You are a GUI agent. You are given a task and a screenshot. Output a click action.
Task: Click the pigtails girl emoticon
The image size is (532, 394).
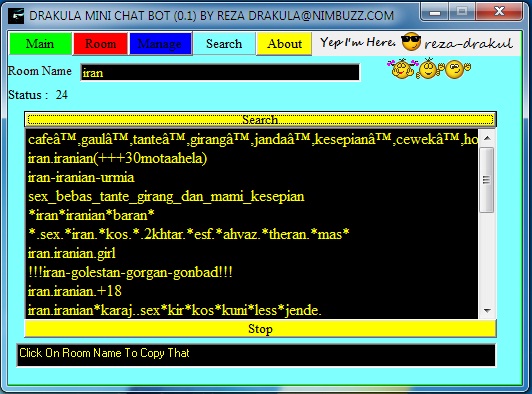[402, 69]
